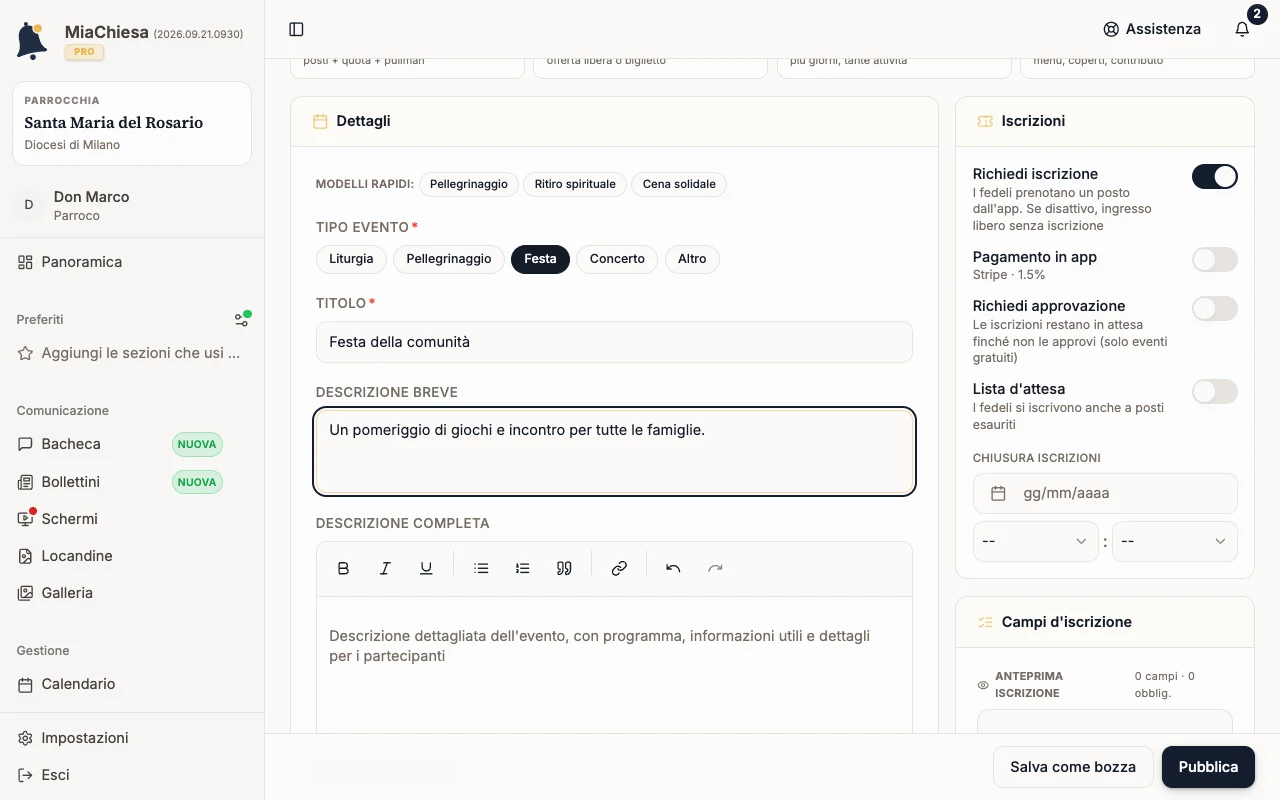This screenshot has width=1280, height=800.
Task: Click the Chiusura iscrizioni date field
Action: [x=1105, y=493]
